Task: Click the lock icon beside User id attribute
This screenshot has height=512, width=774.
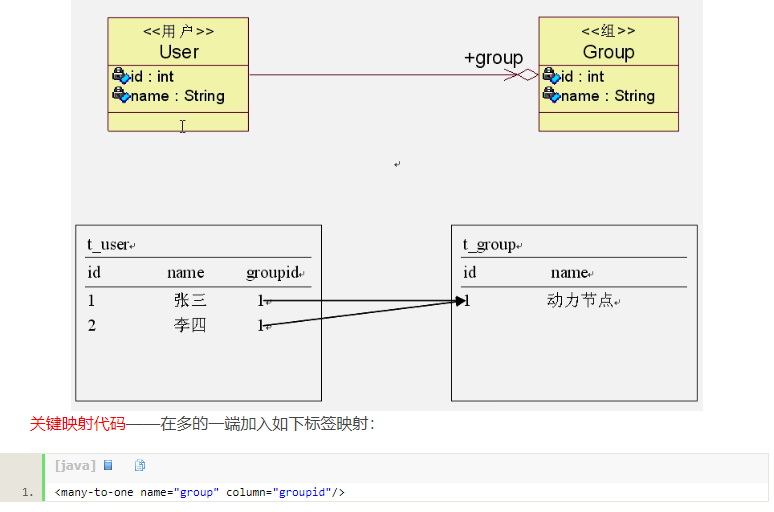Action: point(120,76)
